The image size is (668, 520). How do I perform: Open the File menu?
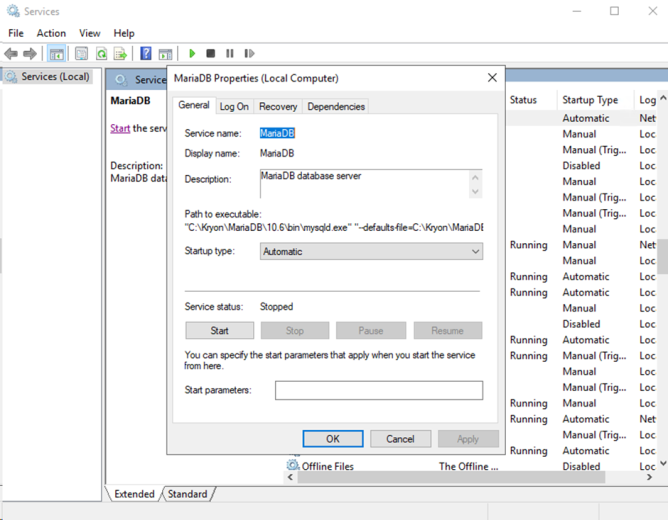click(x=16, y=33)
